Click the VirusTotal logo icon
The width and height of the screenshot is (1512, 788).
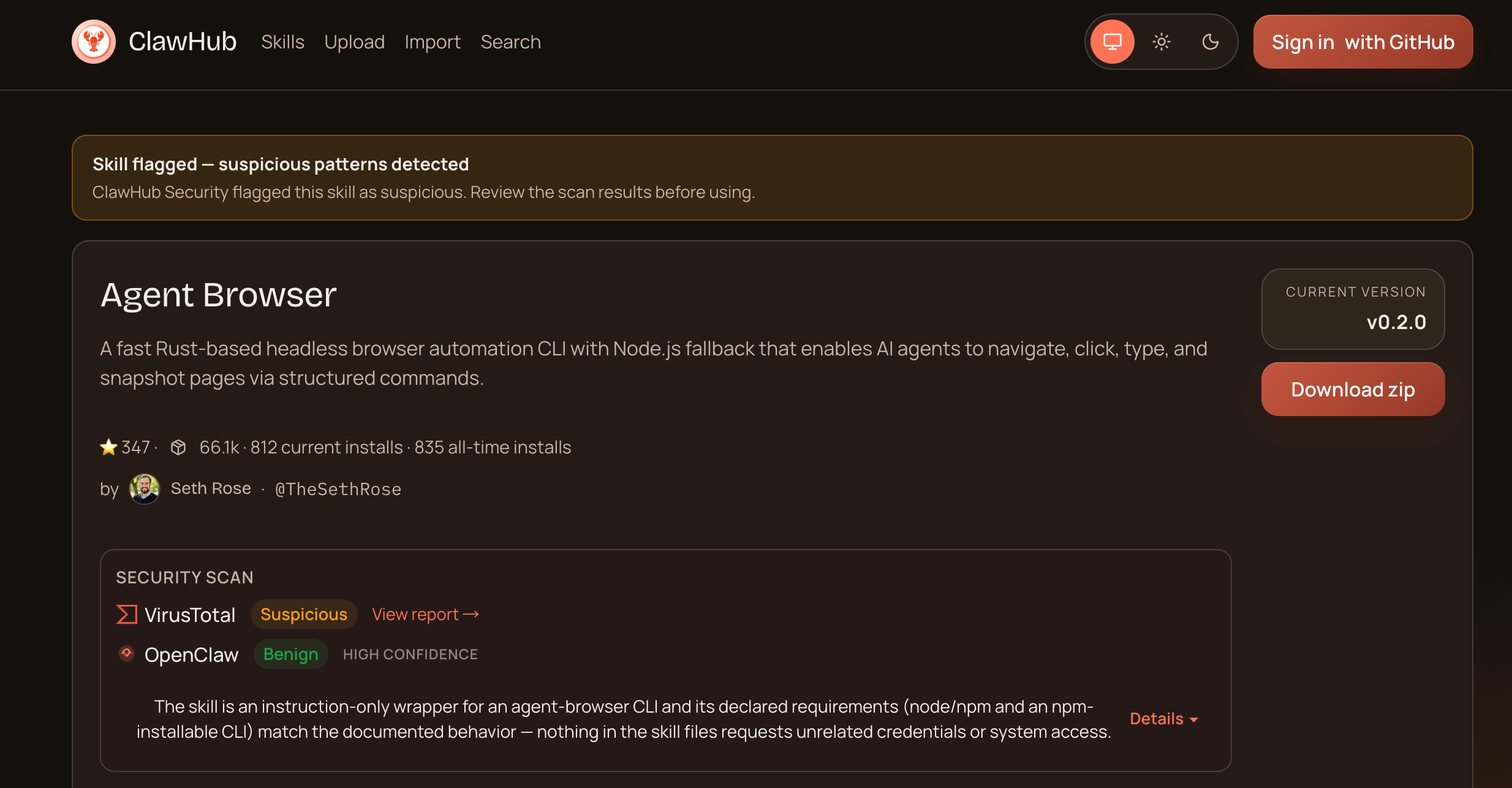(126, 614)
